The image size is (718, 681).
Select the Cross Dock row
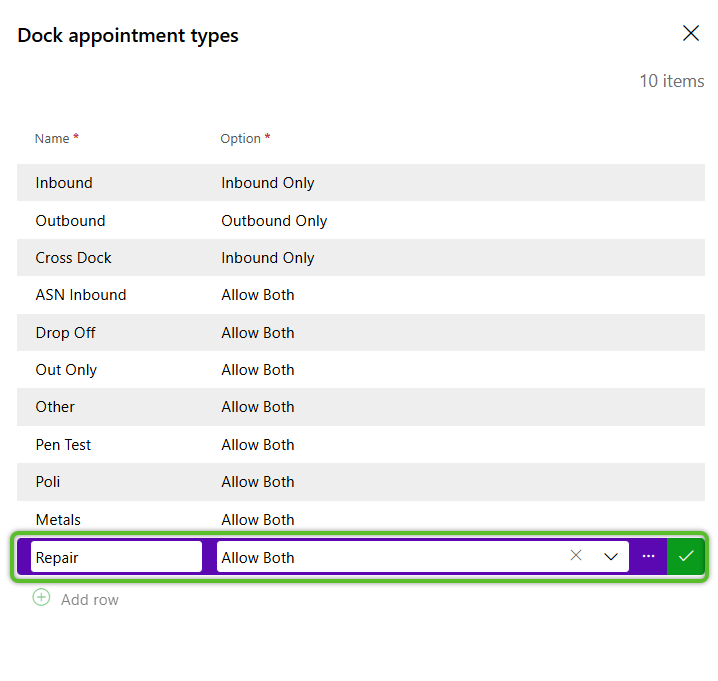(x=361, y=257)
